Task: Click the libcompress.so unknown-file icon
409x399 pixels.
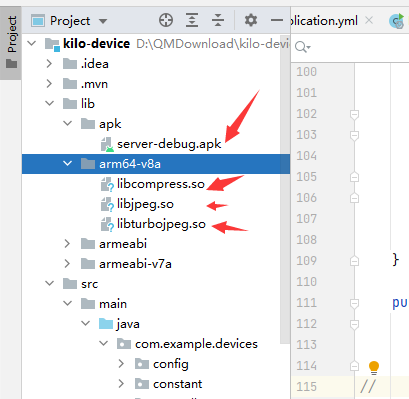Action: [x=107, y=184]
